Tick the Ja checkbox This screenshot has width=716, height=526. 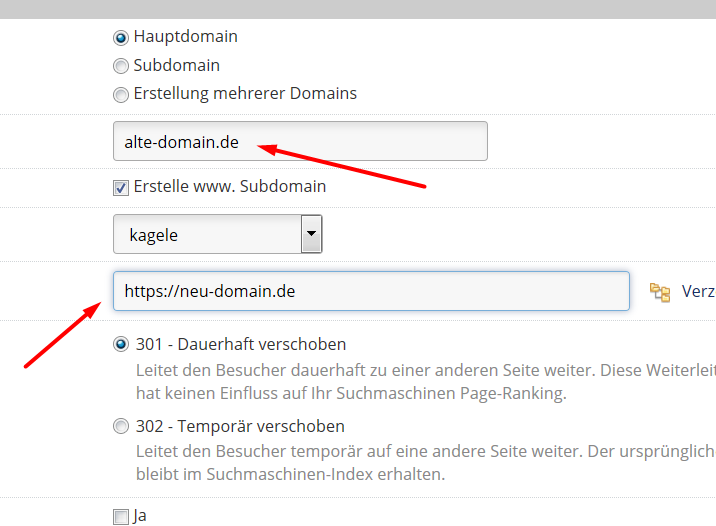[121, 517]
